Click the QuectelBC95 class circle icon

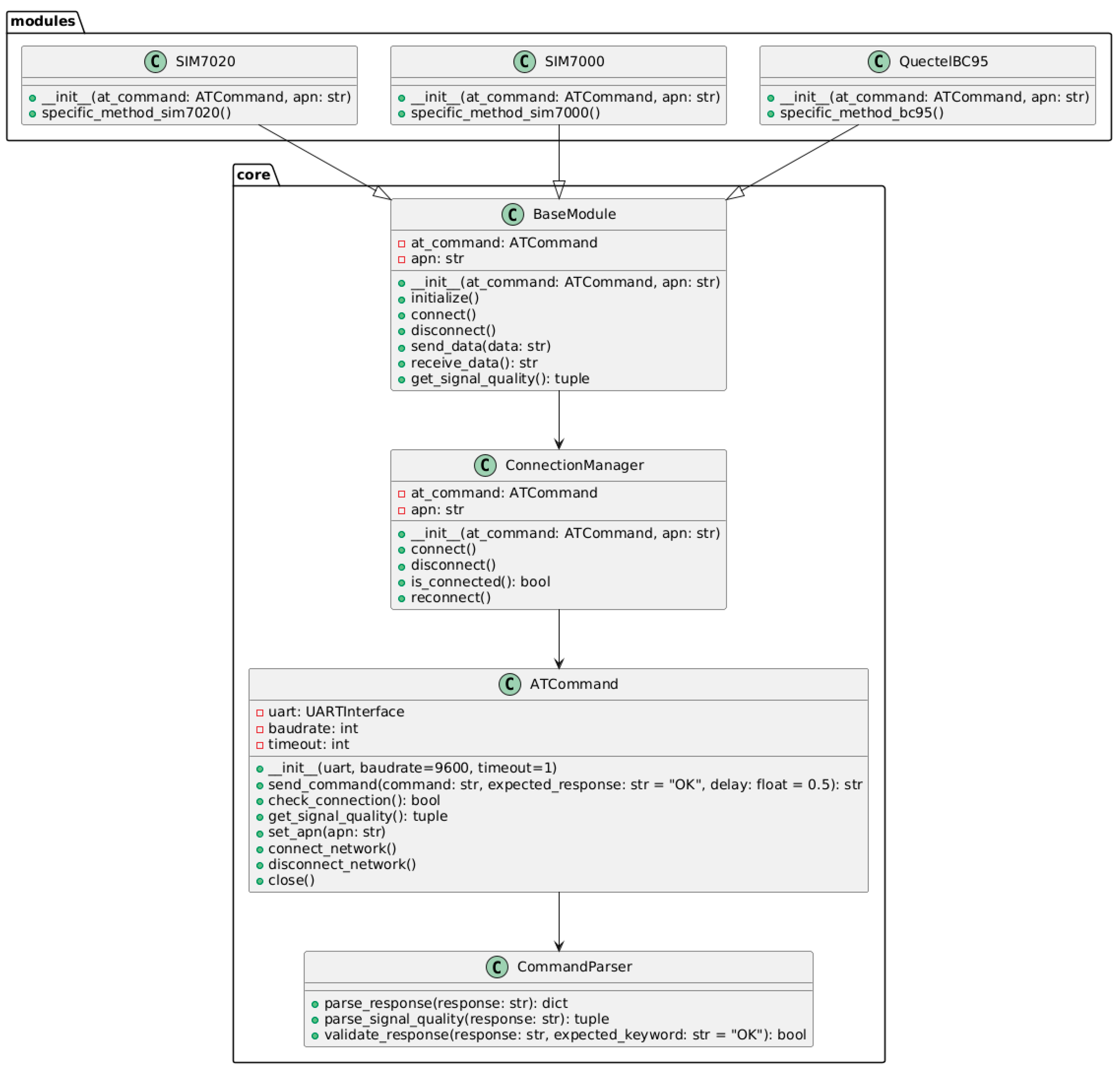pos(878,61)
